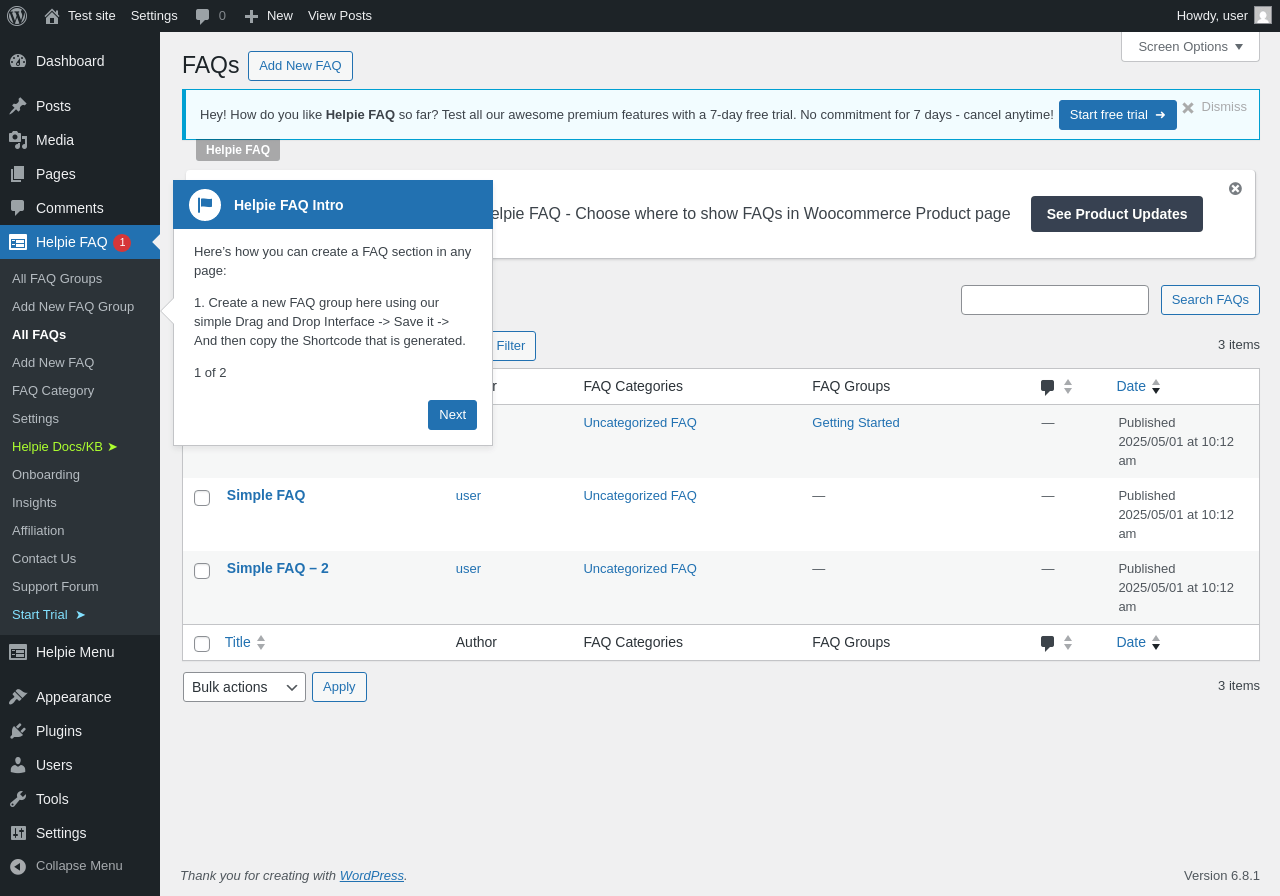Sort the table by Date column header

pos(1131,386)
